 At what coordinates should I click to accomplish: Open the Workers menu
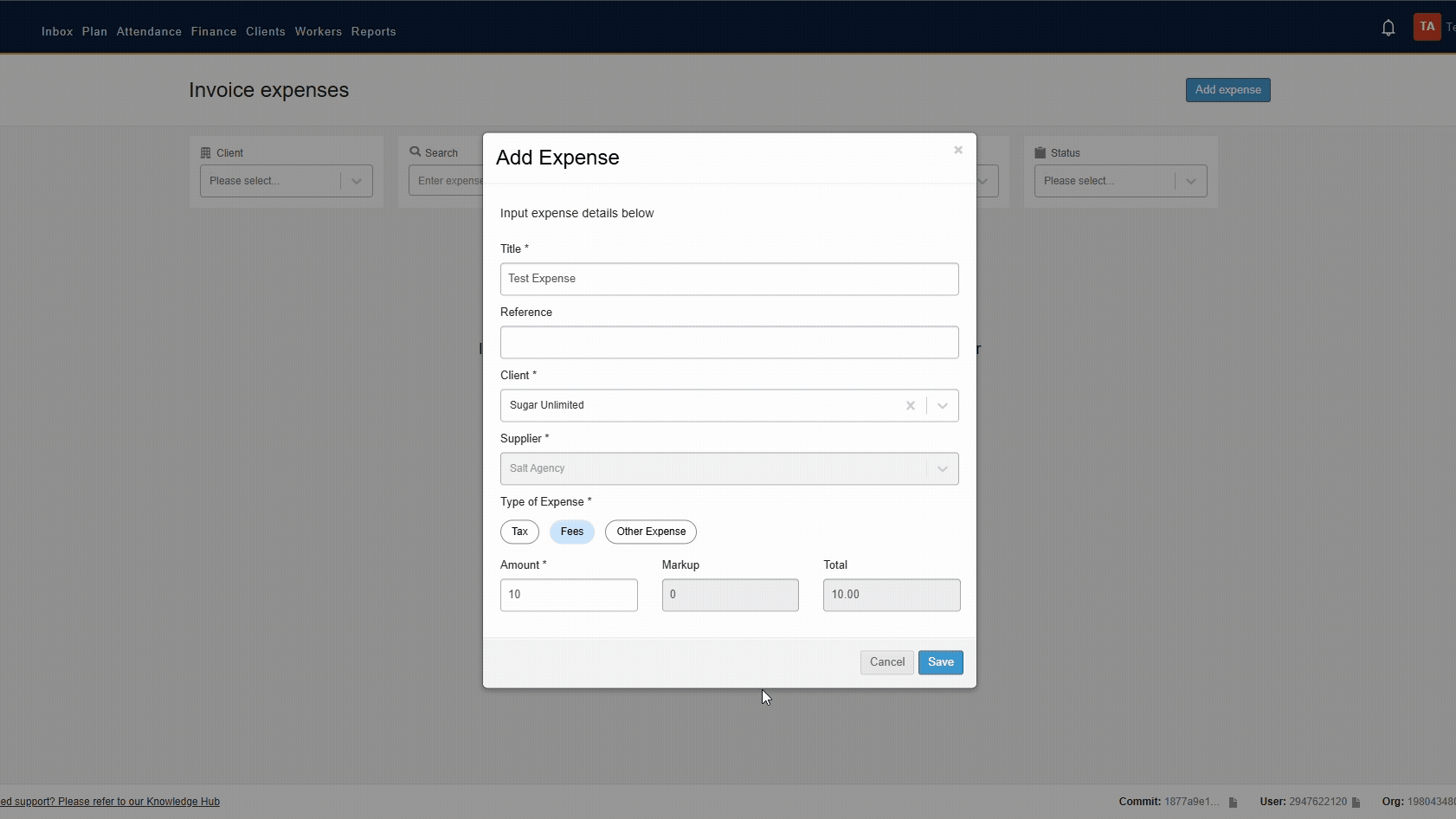click(x=318, y=31)
